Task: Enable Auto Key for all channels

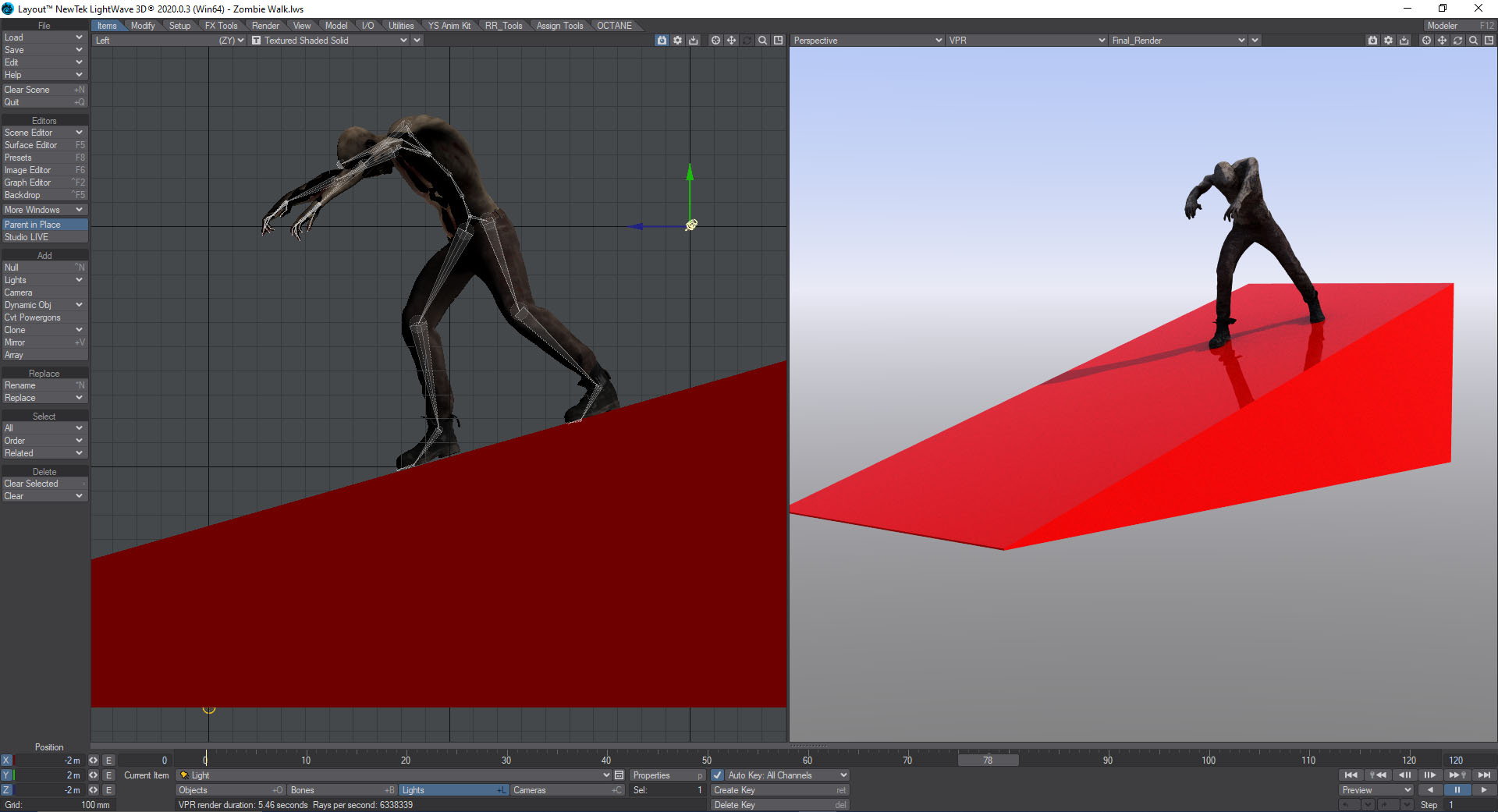Action: pos(717,775)
